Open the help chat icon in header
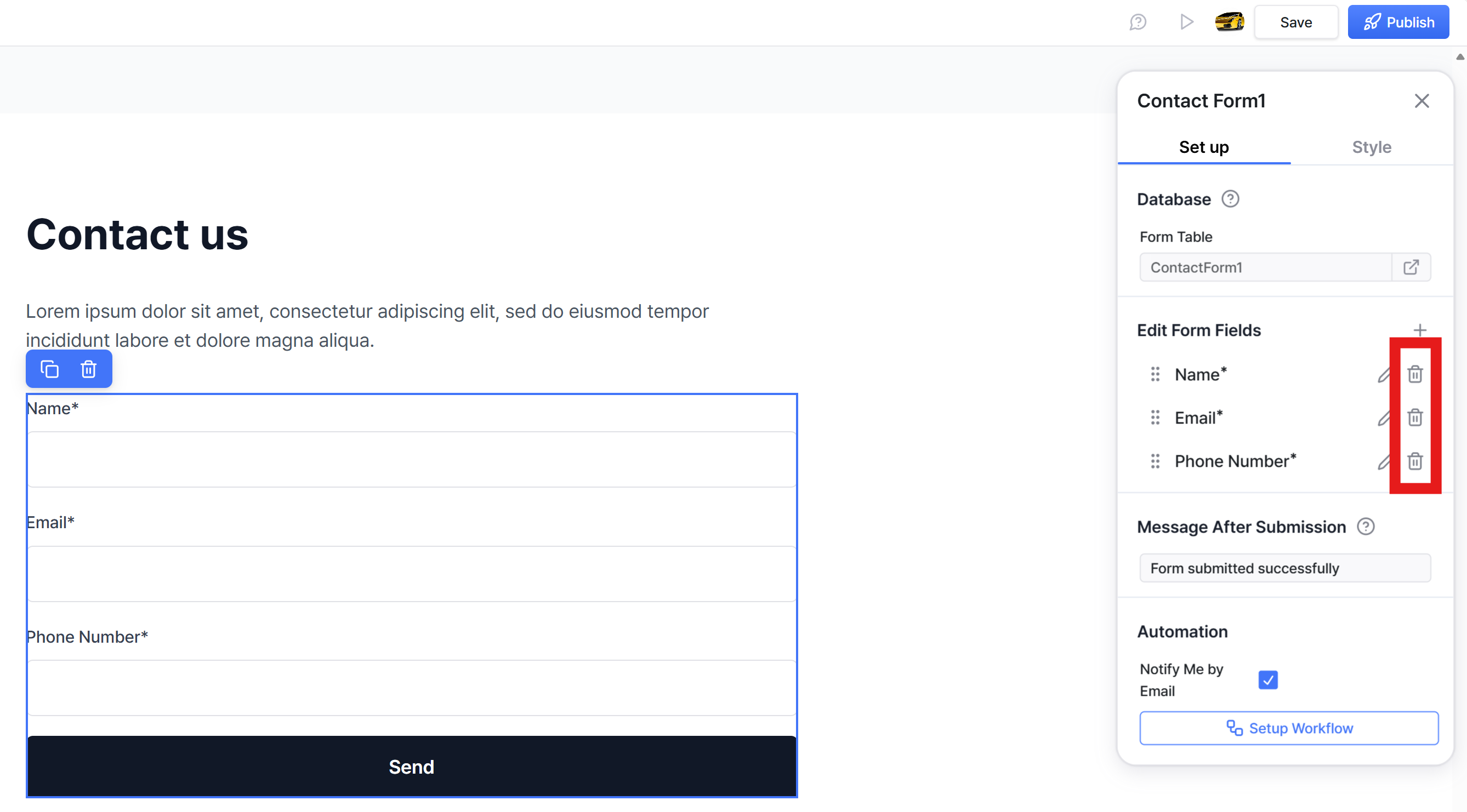This screenshot has height=812, width=1467. (1138, 22)
